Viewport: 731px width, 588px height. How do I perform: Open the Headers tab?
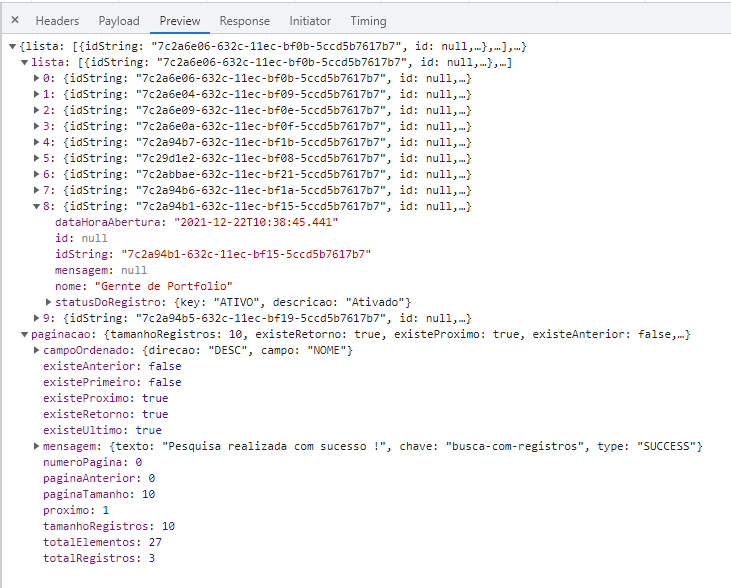point(57,21)
